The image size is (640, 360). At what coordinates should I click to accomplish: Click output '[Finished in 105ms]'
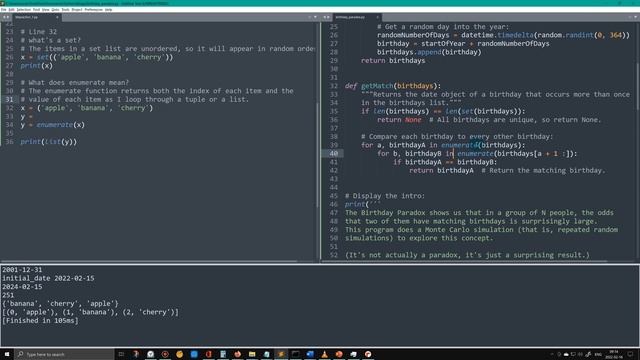click(x=40, y=321)
